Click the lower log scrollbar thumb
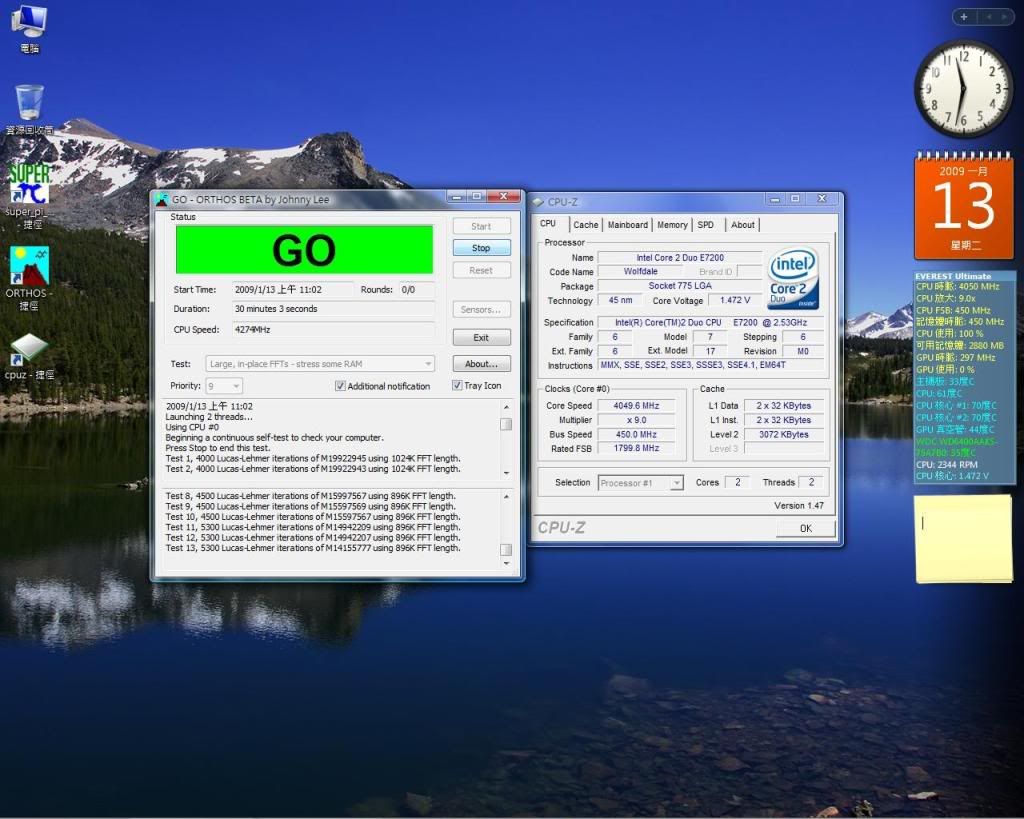The height and width of the screenshot is (819, 1024). (506, 550)
